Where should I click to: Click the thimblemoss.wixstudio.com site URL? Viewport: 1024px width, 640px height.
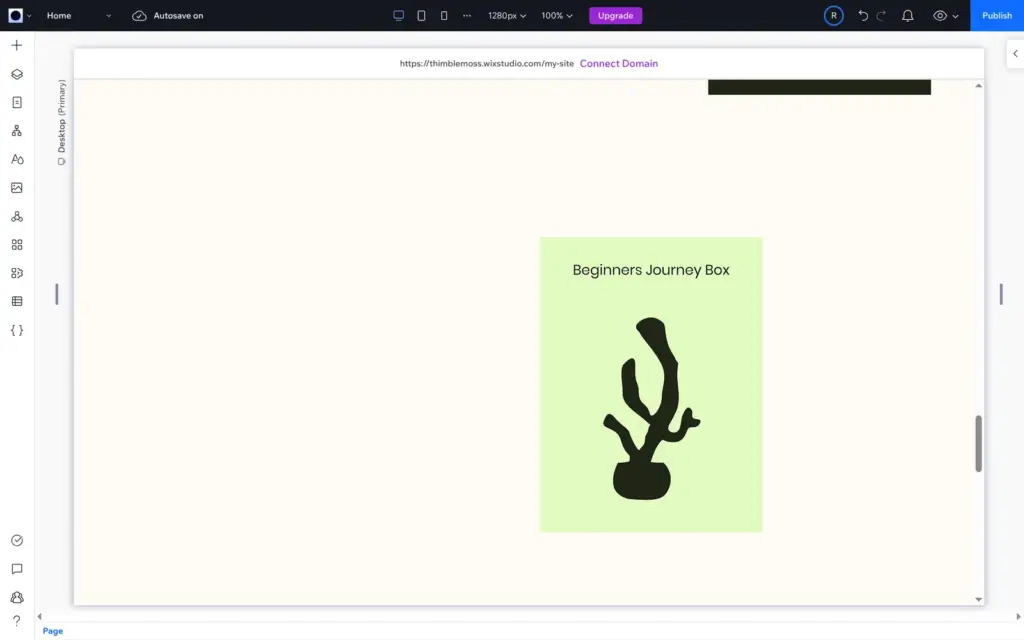tap(487, 63)
